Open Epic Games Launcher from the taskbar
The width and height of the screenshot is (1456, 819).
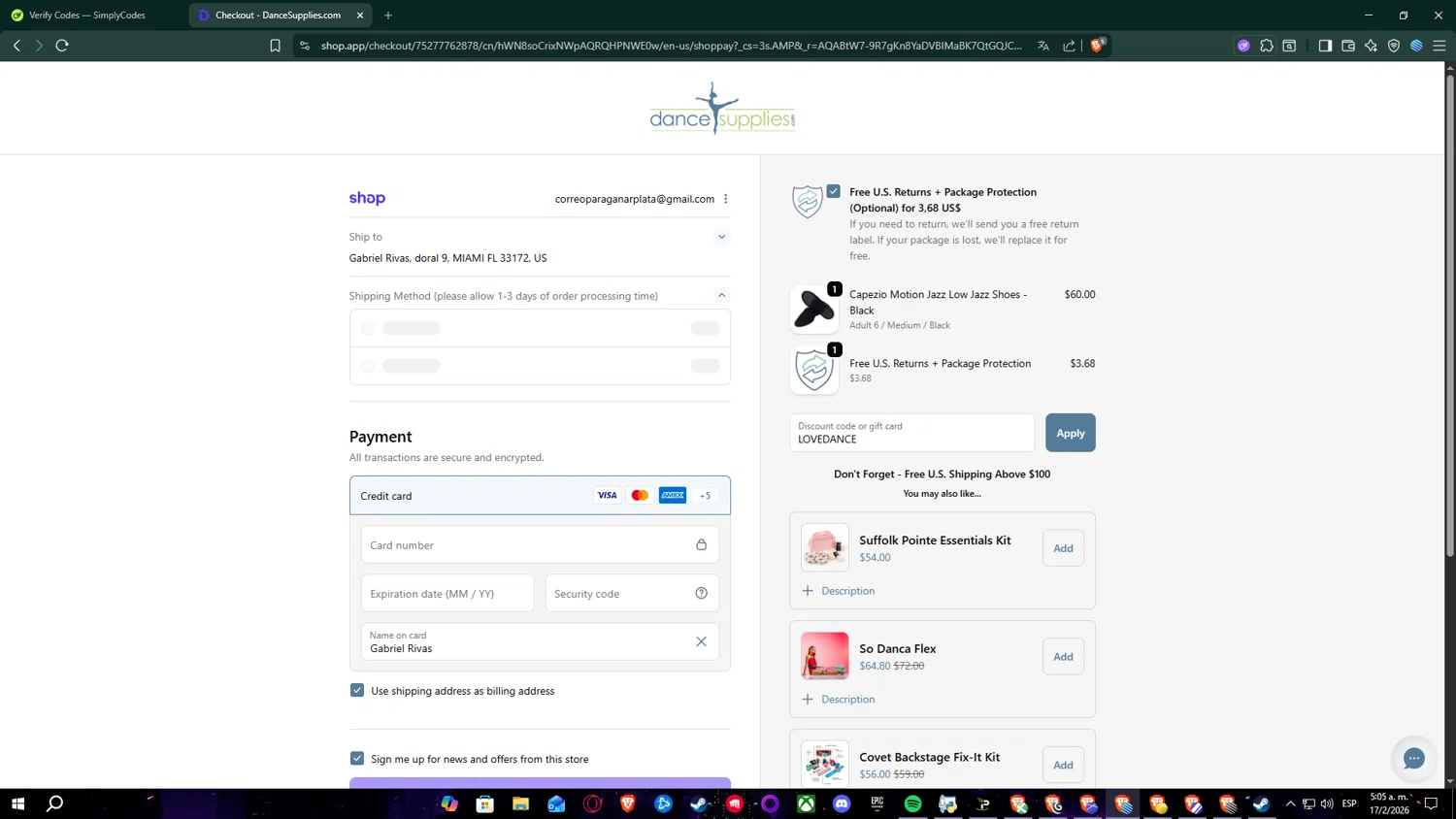[x=877, y=803]
